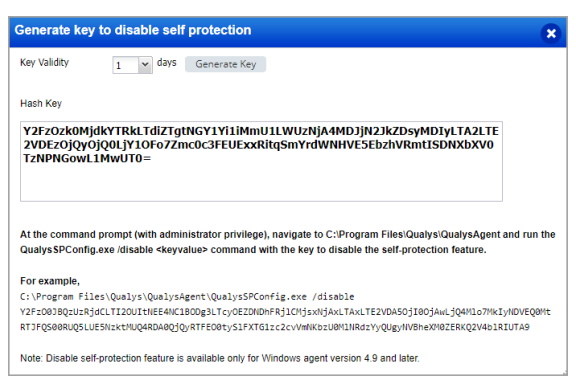Screen dimensions: 576x381
Task: Click the days label next to dropdown
Action: (167, 62)
